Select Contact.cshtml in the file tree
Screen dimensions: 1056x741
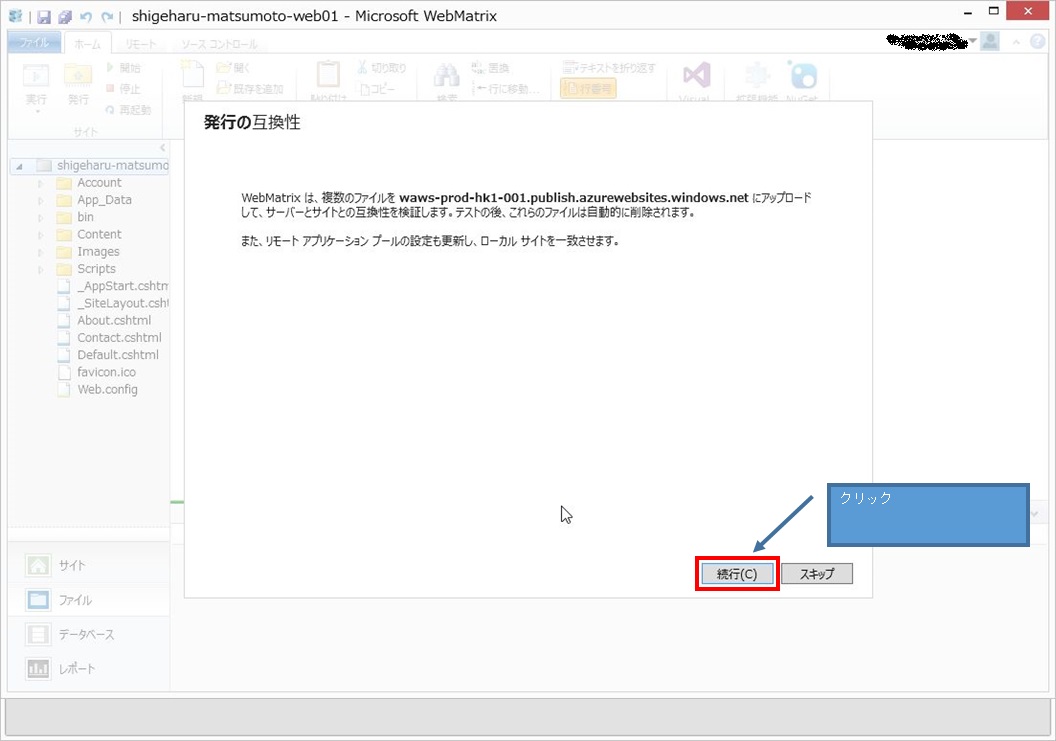point(110,337)
